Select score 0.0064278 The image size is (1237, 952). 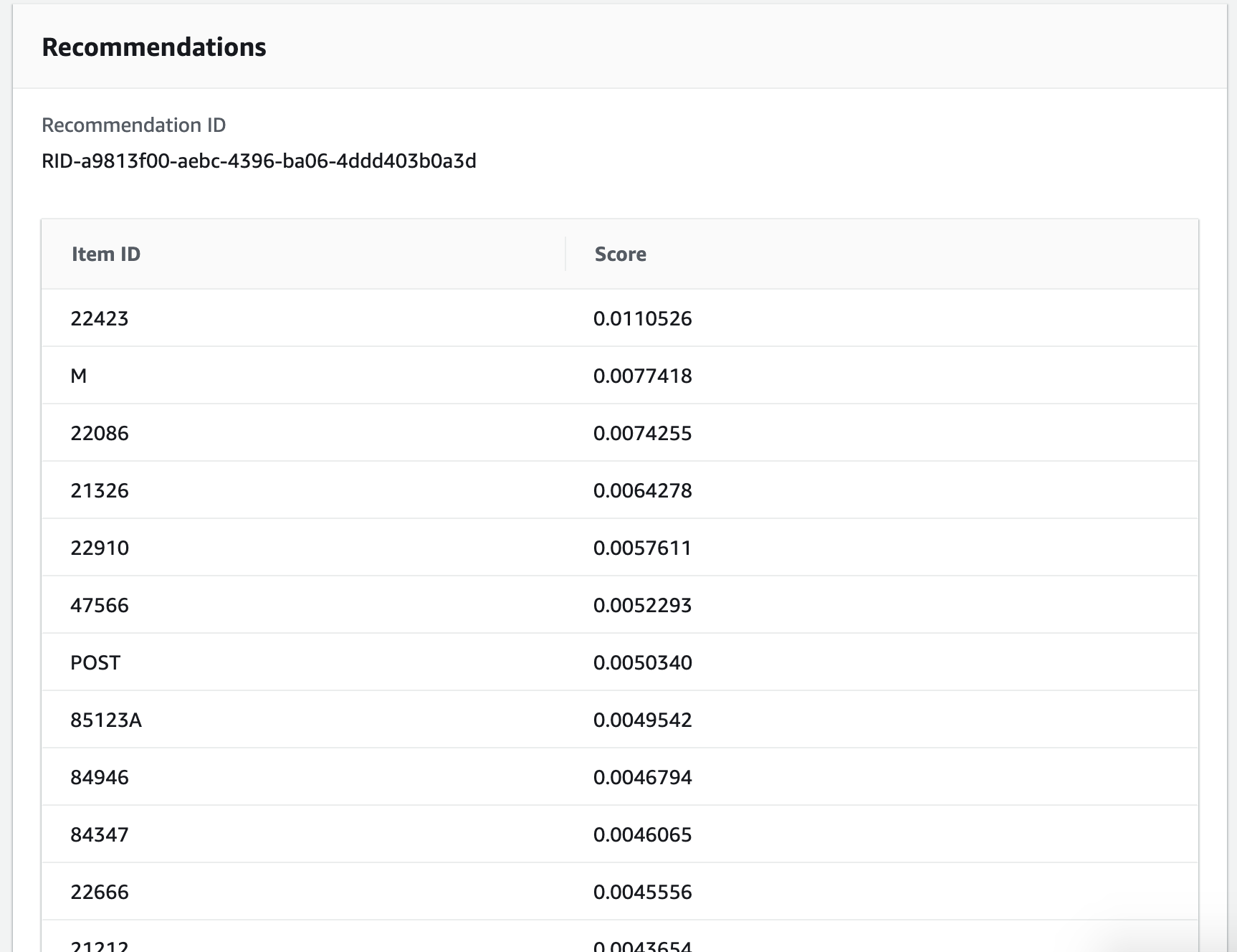[x=643, y=490]
